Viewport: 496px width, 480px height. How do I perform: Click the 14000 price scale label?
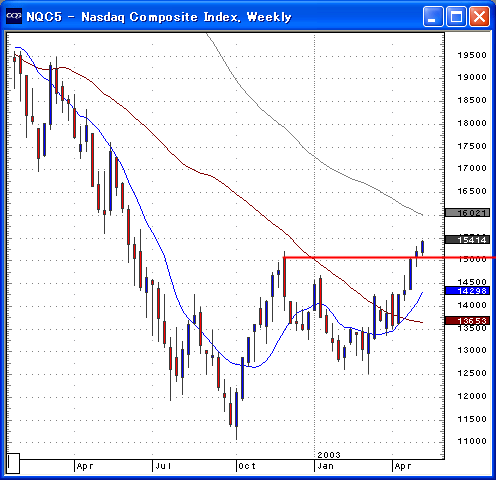click(472, 305)
